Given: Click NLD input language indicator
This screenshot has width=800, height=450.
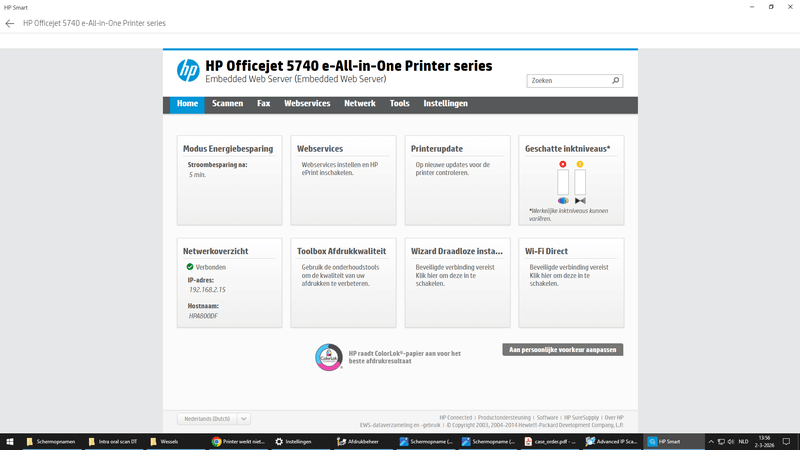Looking at the screenshot, I should pos(743,442).
